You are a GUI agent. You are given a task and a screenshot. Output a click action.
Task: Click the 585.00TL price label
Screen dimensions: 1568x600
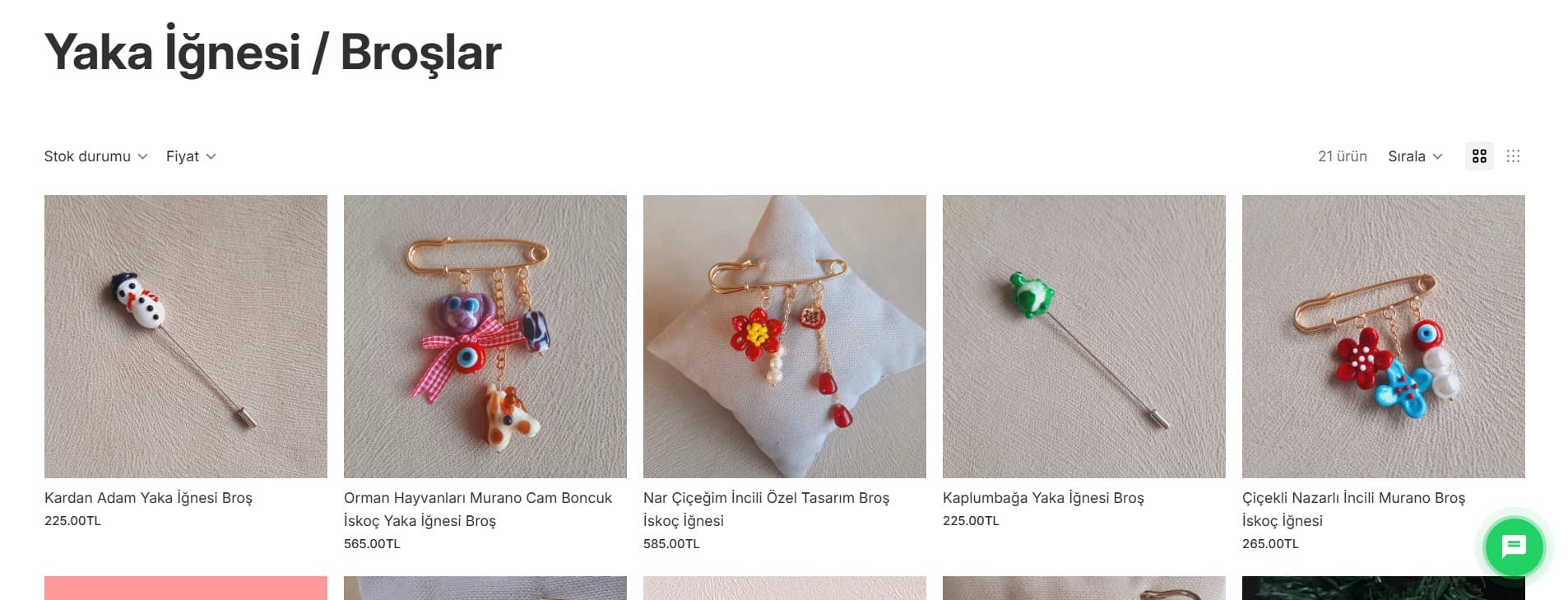[671, 544]
